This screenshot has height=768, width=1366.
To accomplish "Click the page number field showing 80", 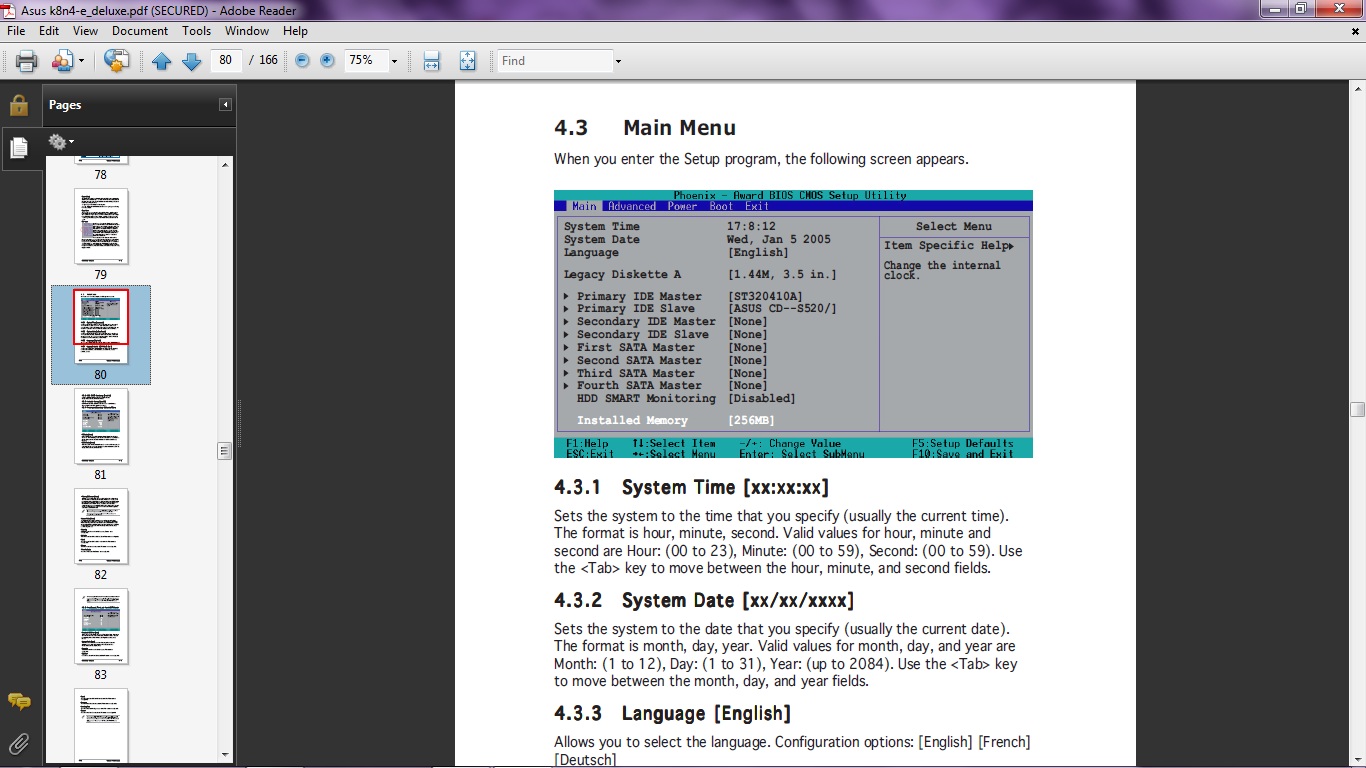I will tap(226, 60).
